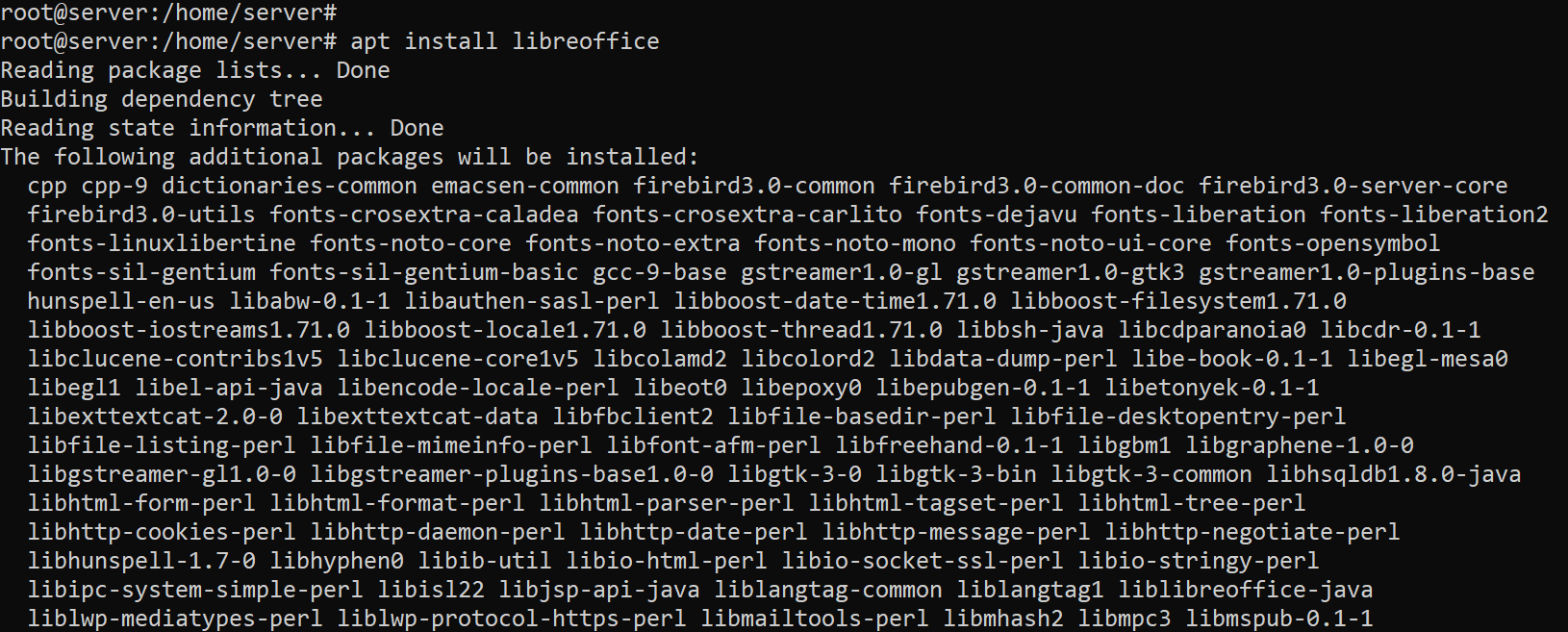Viewport: 1568px width, 632px height.
Task: Click the libgraphene-1.0-0 package name
Action: (1299, 445)
